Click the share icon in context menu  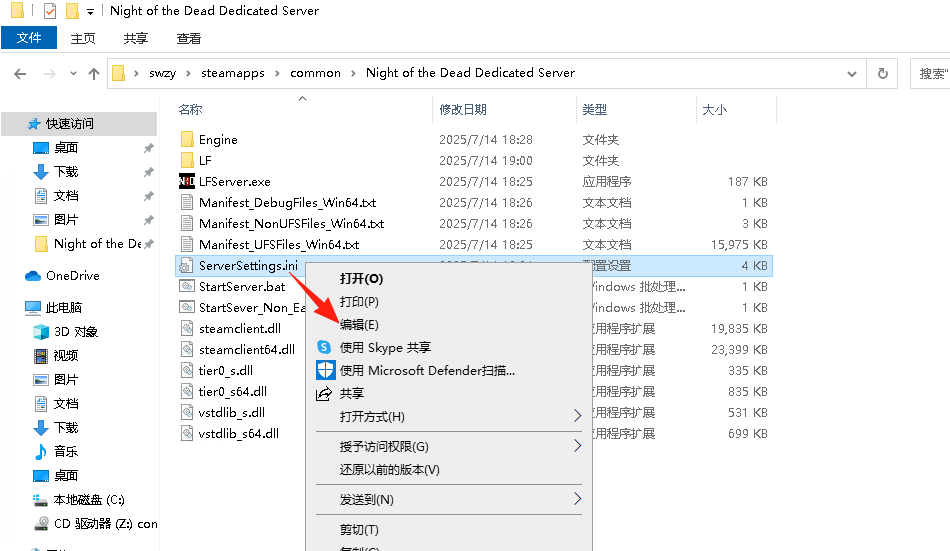click(x=324, y=393)
